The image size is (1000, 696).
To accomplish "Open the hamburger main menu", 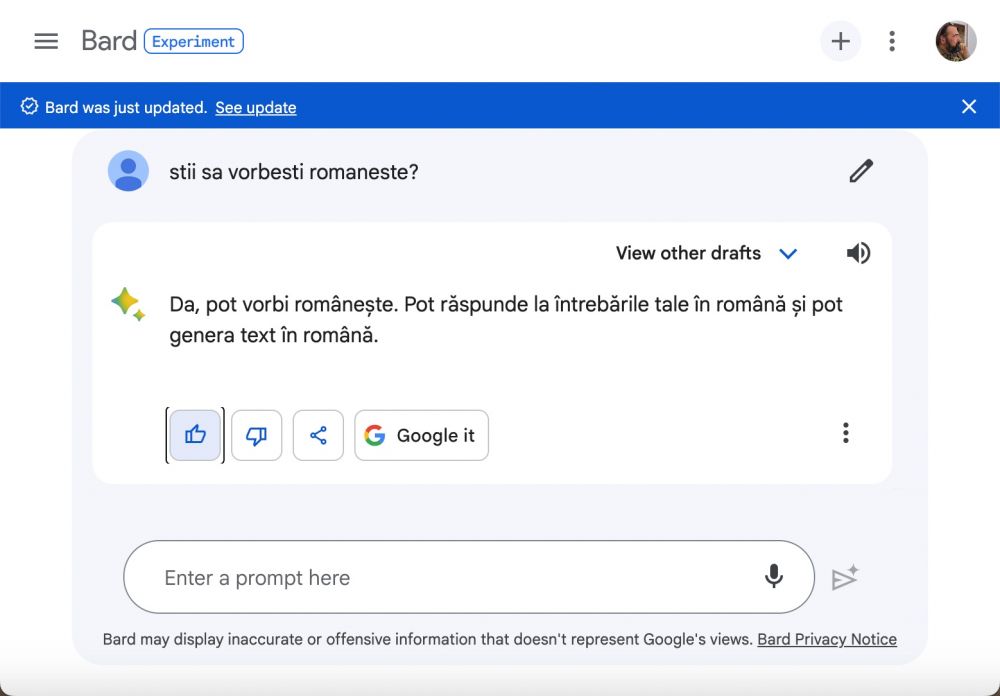I will click(x=46, y=41).
